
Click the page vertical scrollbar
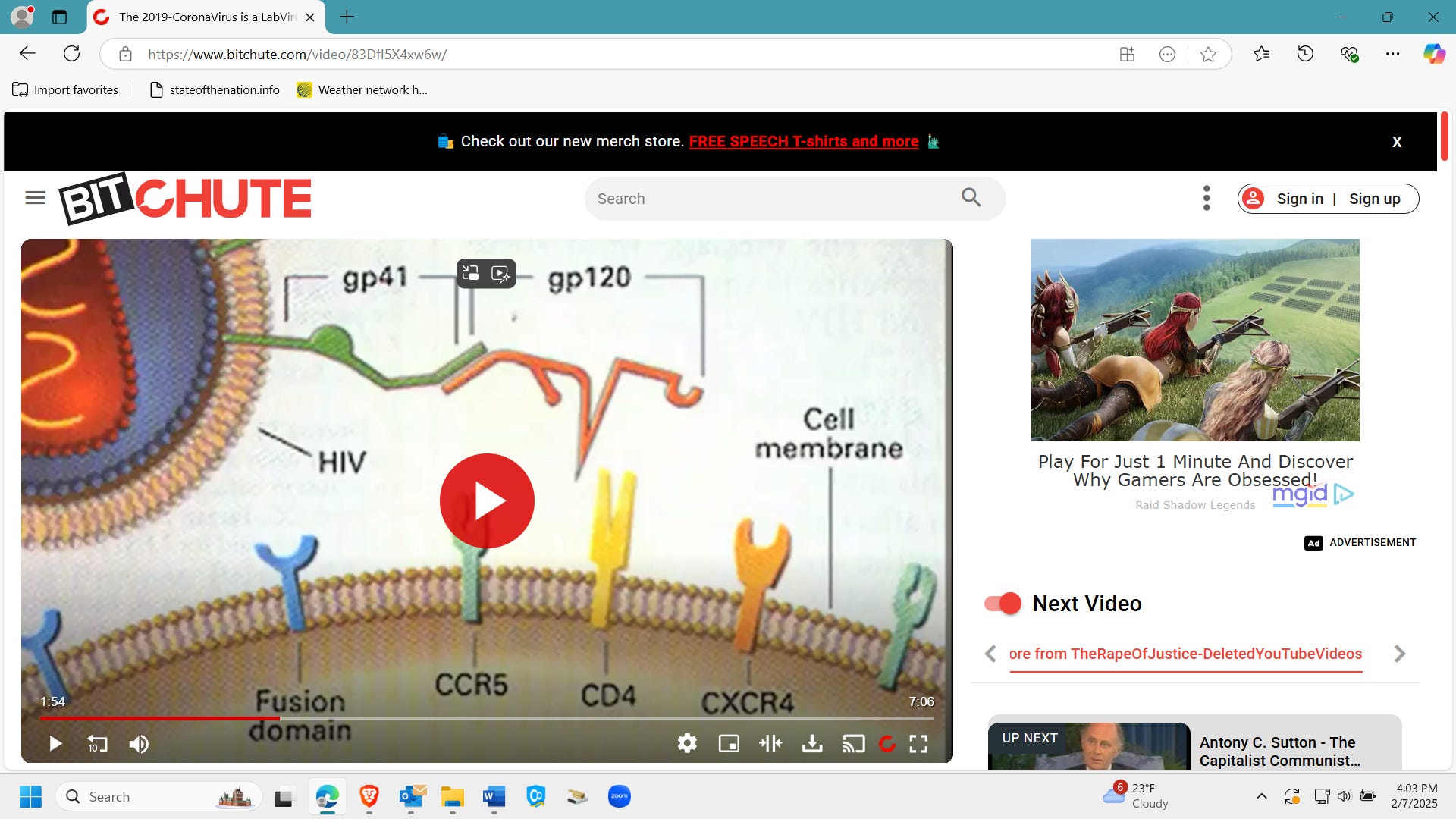(1445, 136)
